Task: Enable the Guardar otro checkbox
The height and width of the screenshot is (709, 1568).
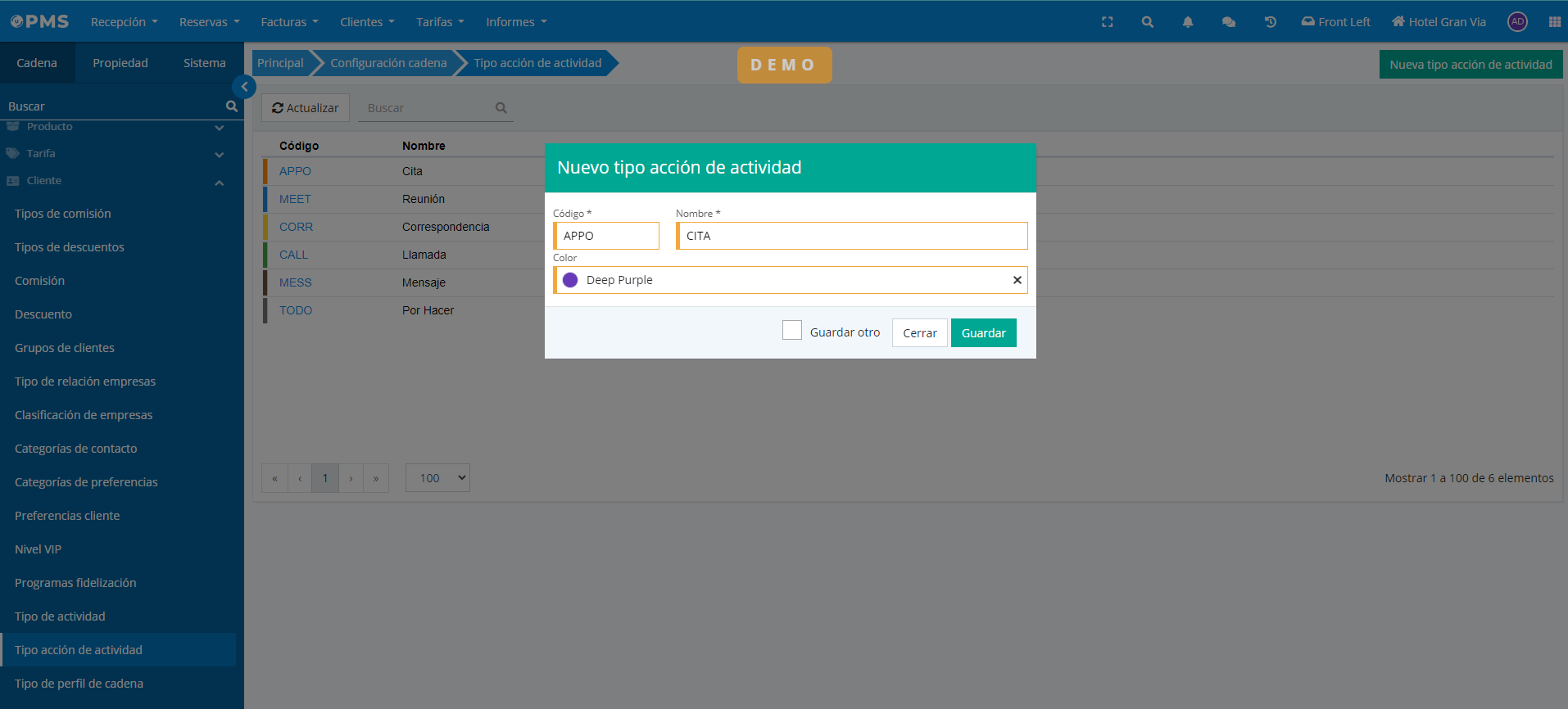Action: [x=792, y=330]
